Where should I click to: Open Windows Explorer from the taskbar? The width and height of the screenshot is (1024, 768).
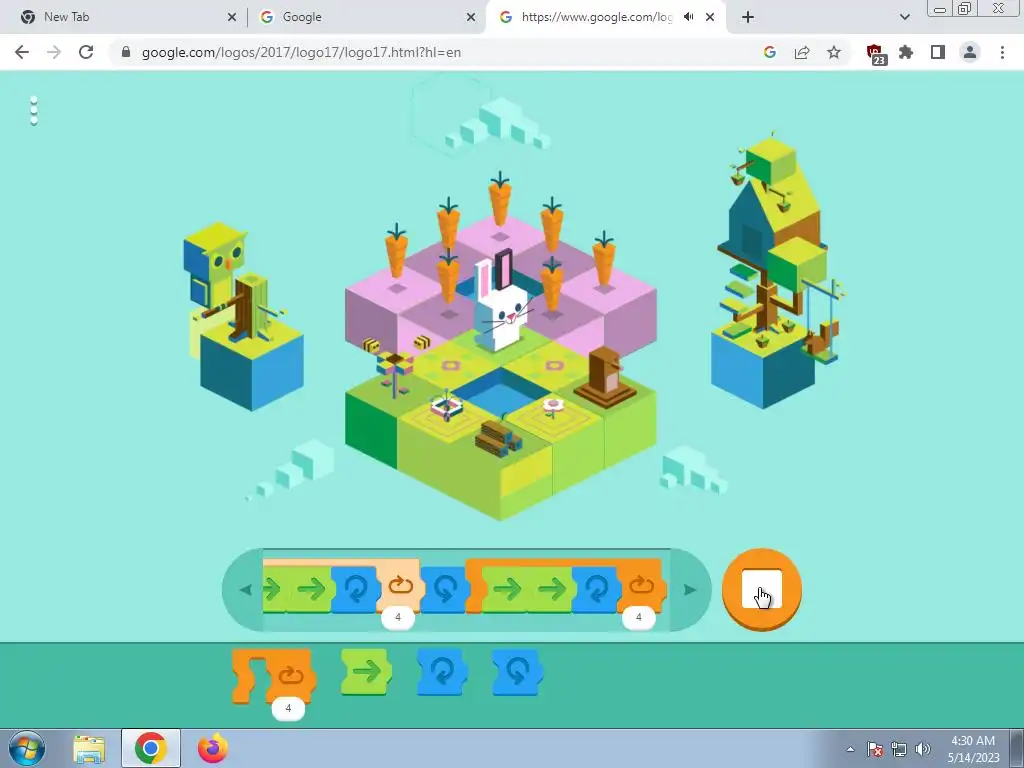tap(89, 749)
